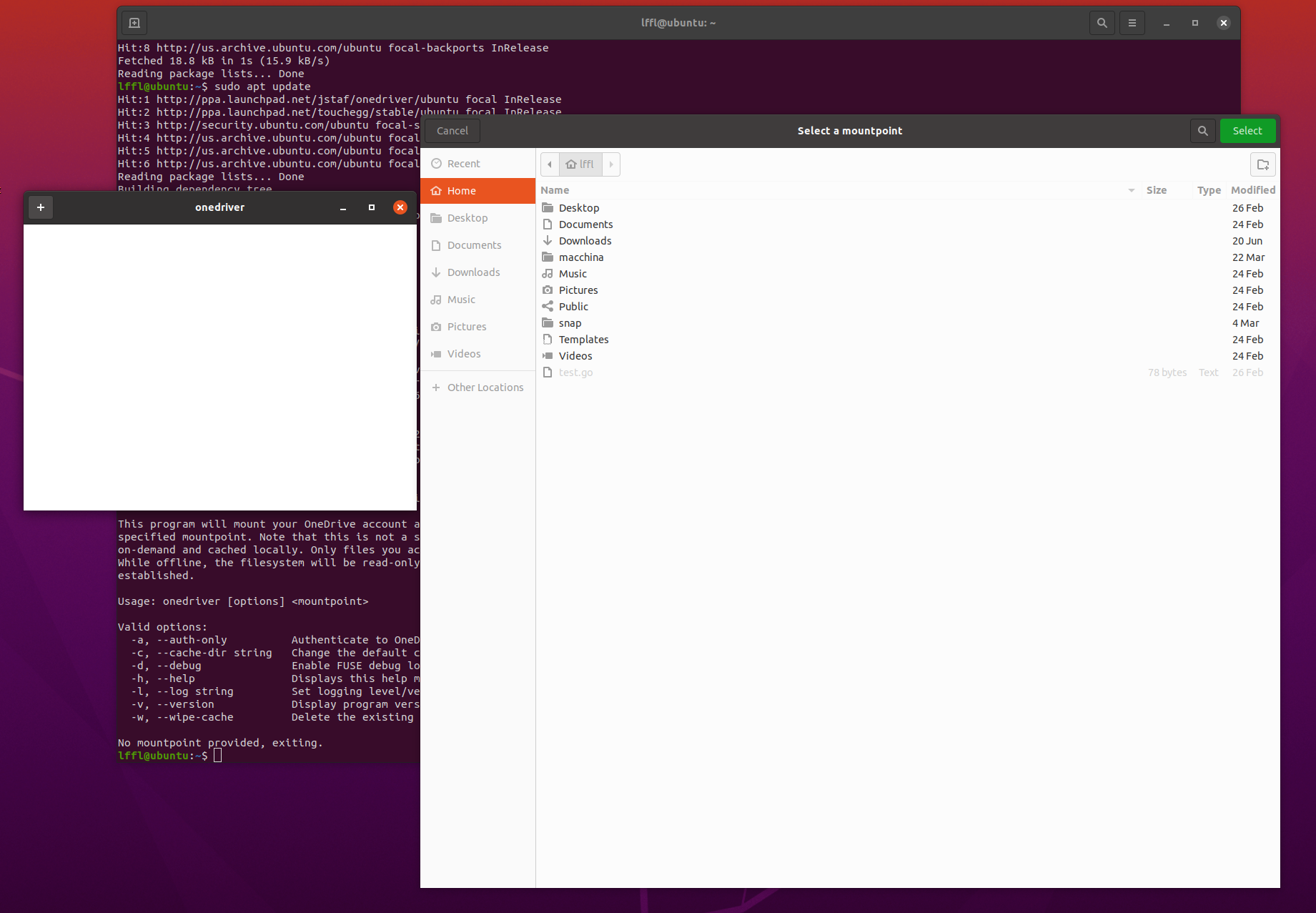Toggle the Name column sort order
Viewport: 1316px width, 913px height.
(x=555, y=190)
